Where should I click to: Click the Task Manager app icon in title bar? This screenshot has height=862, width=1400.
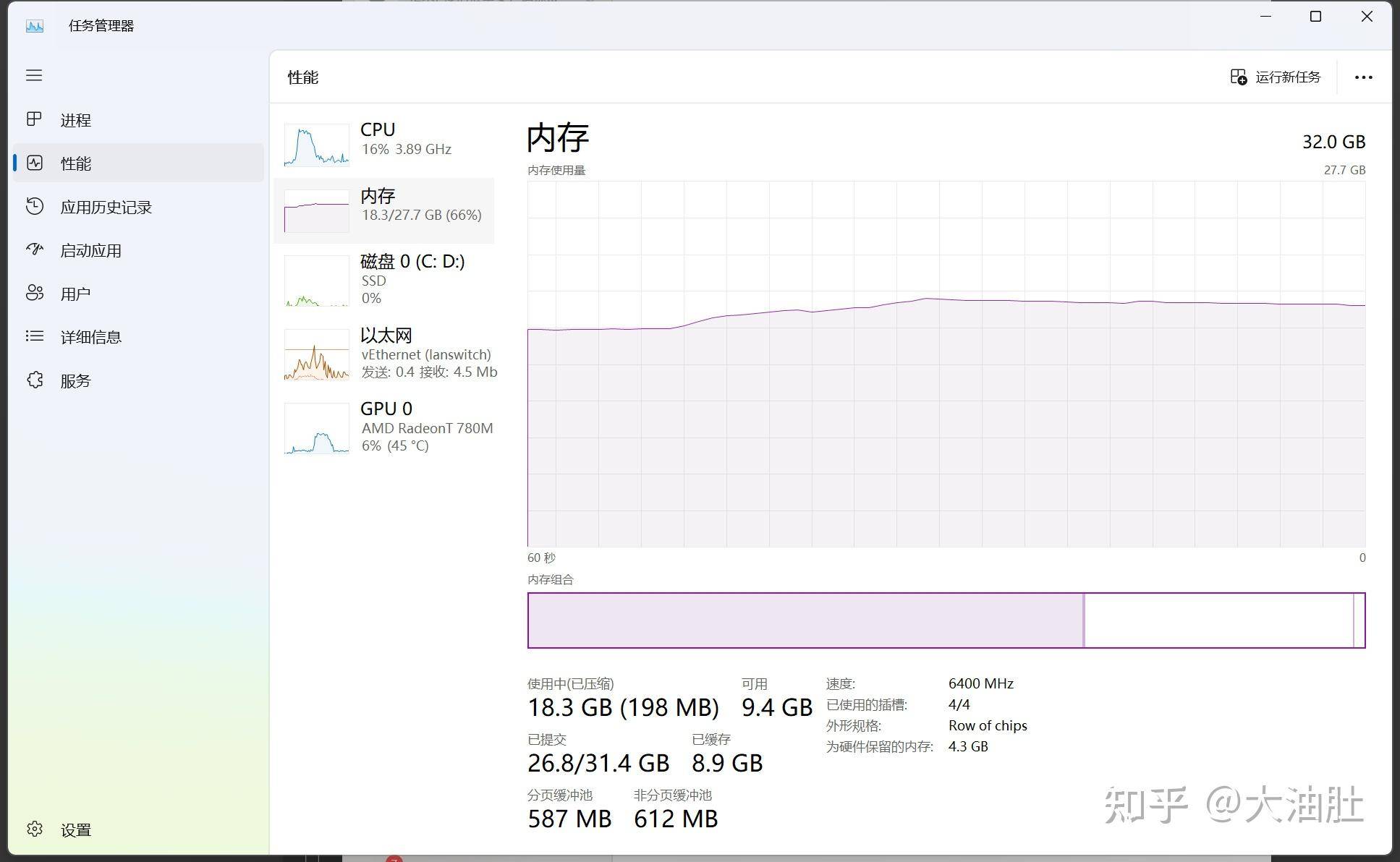coord(34,26)
